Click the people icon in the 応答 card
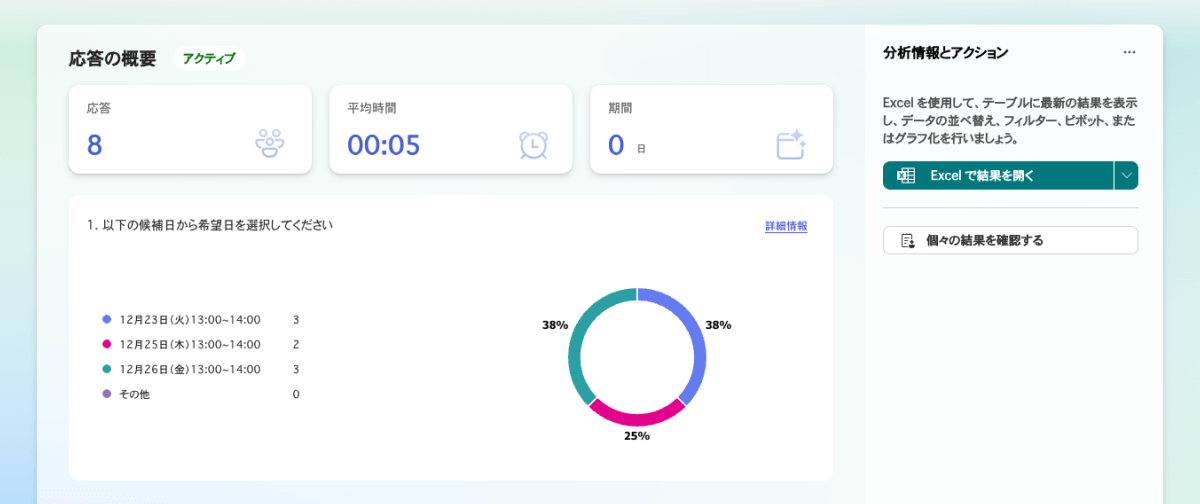Screen dimensions: 1200x504 click(271, 145)
